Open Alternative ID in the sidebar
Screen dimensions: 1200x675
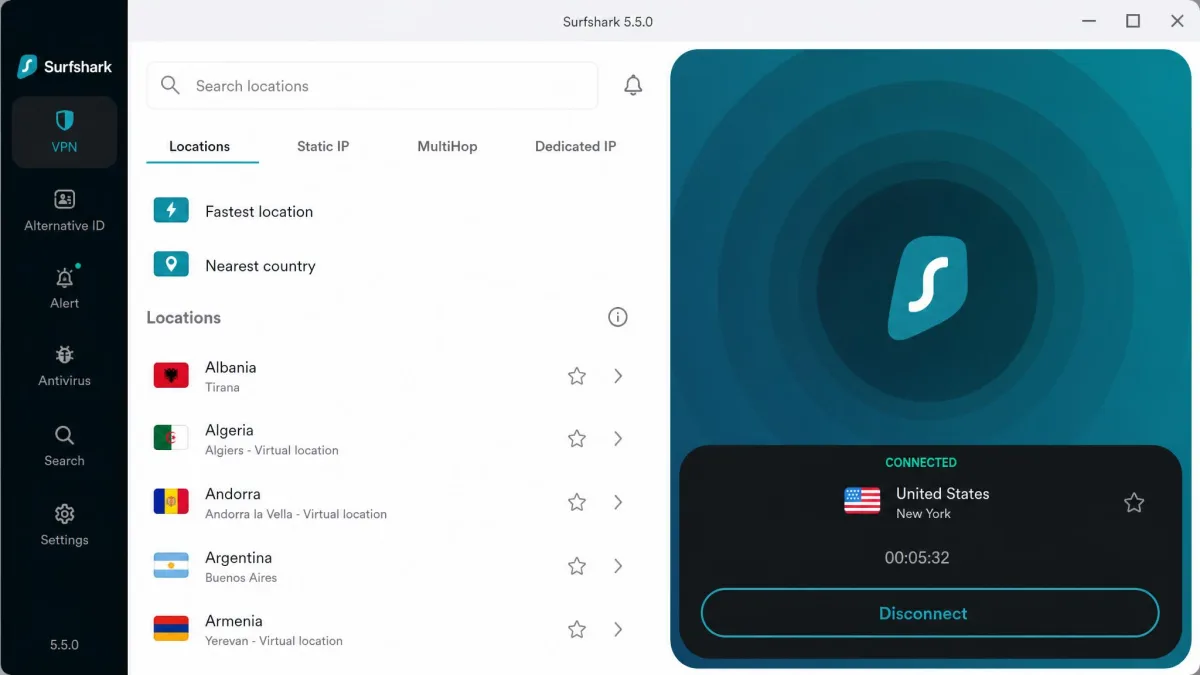point(64,210)
